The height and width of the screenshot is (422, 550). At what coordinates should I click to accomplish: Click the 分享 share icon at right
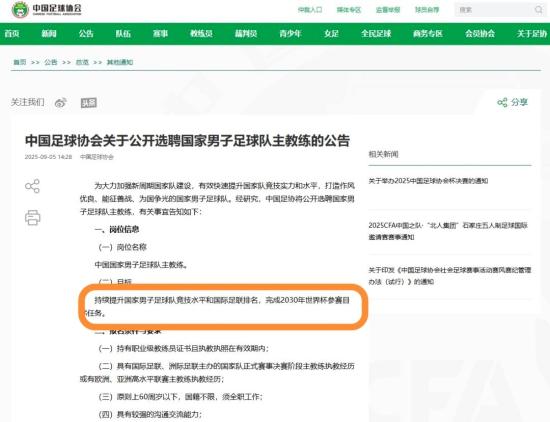pos(512,102)
